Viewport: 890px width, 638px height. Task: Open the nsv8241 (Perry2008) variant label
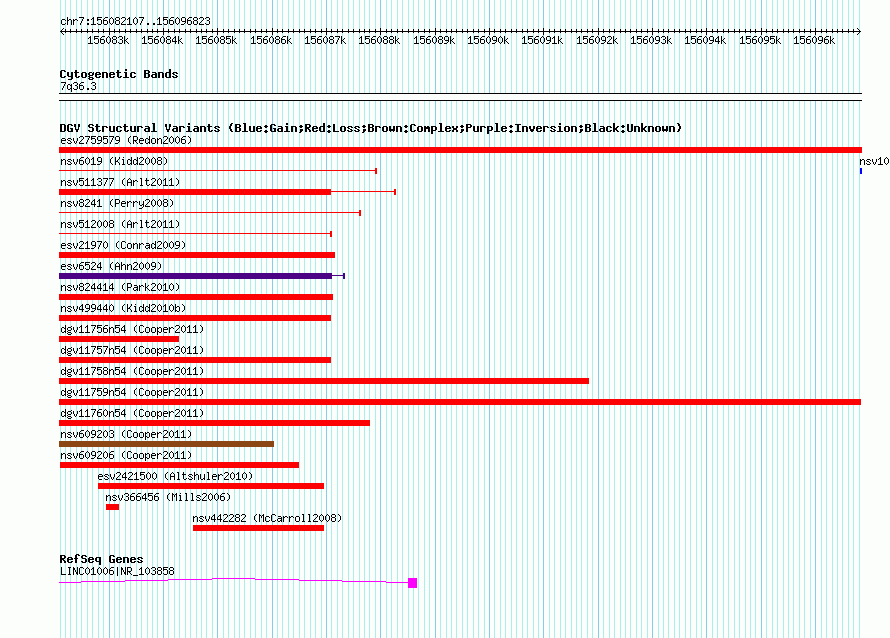[x=117, y=203]
